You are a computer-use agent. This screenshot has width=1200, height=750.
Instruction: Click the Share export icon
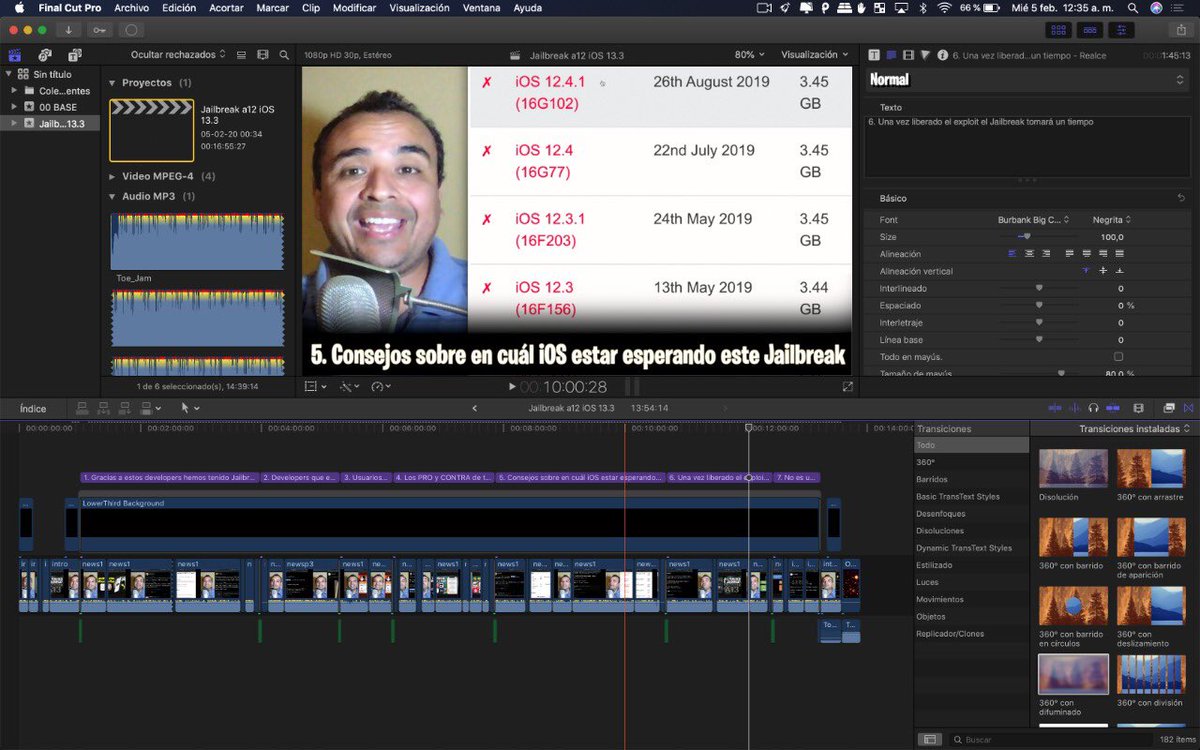tap(1182, 30)
